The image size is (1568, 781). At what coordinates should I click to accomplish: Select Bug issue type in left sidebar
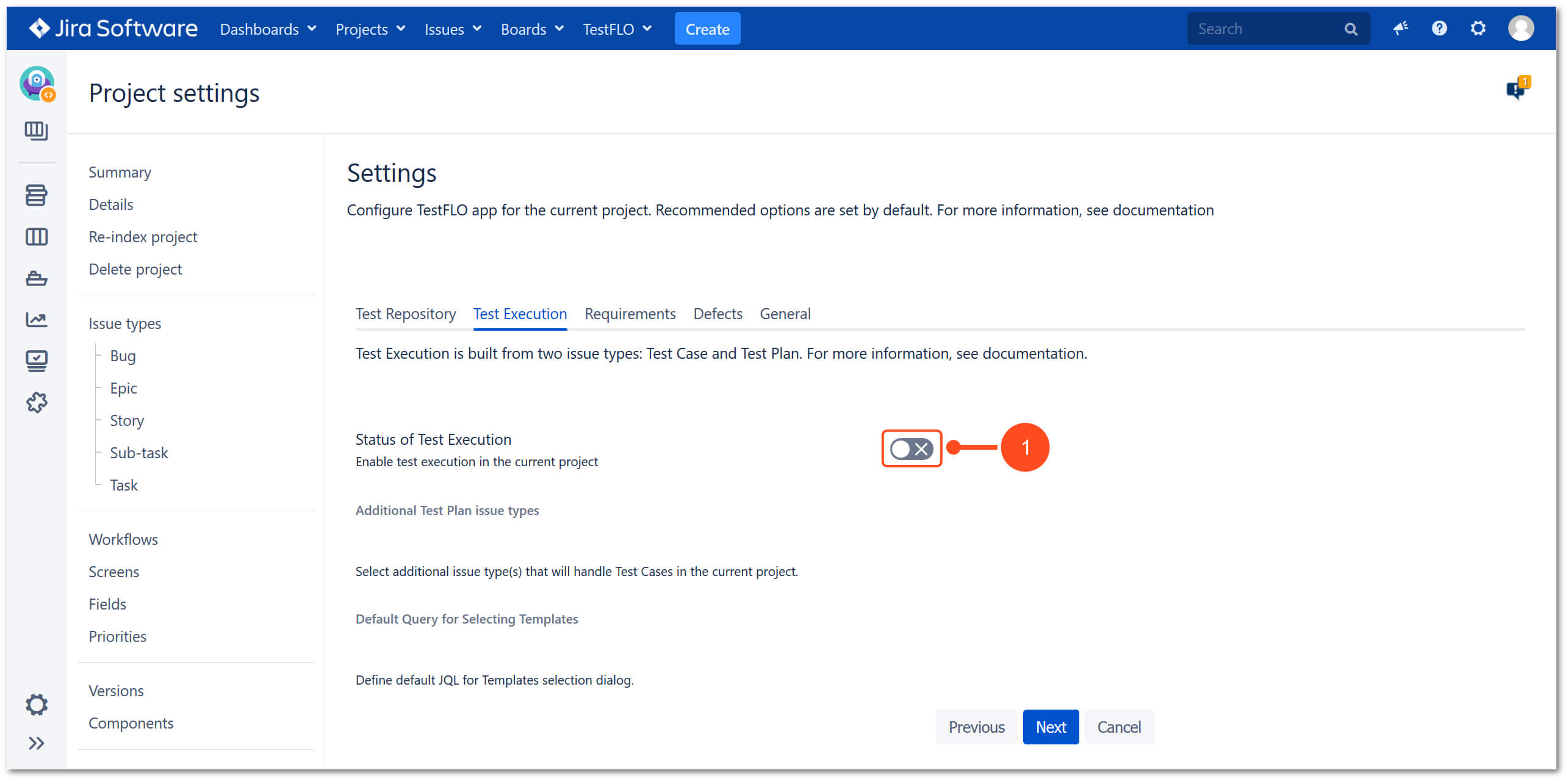122,355
